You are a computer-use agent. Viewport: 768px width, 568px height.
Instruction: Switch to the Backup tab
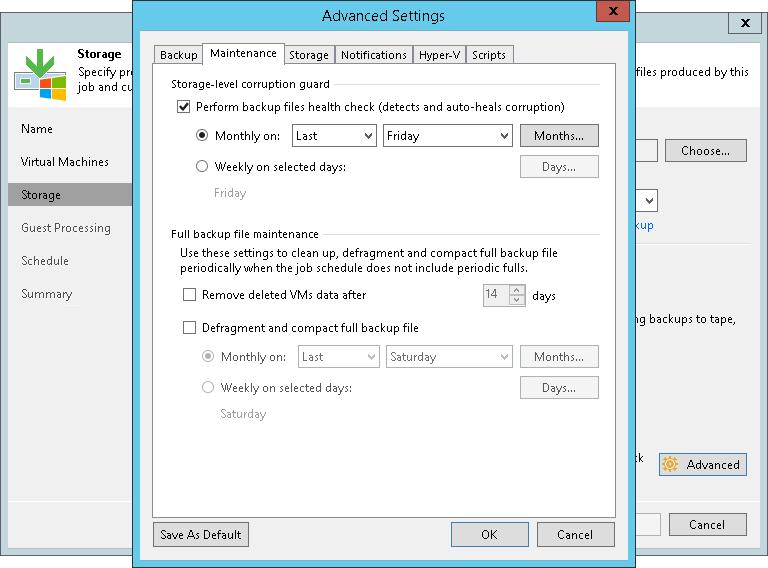pyautogui.click(x=178, y=55)
